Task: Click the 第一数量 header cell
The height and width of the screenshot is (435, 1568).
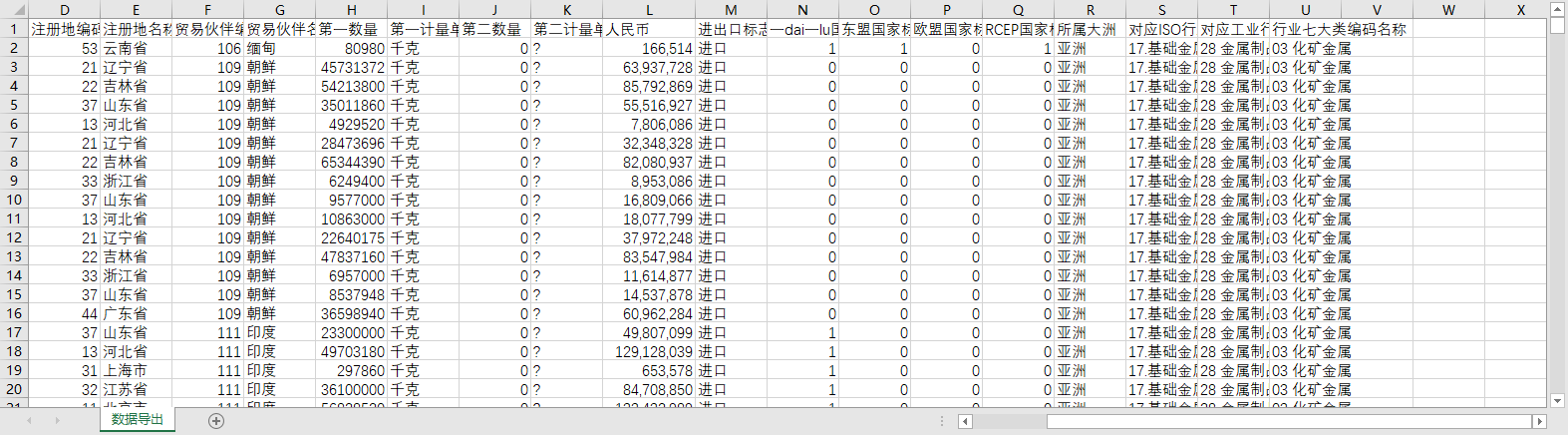Action: coord(352,29)
